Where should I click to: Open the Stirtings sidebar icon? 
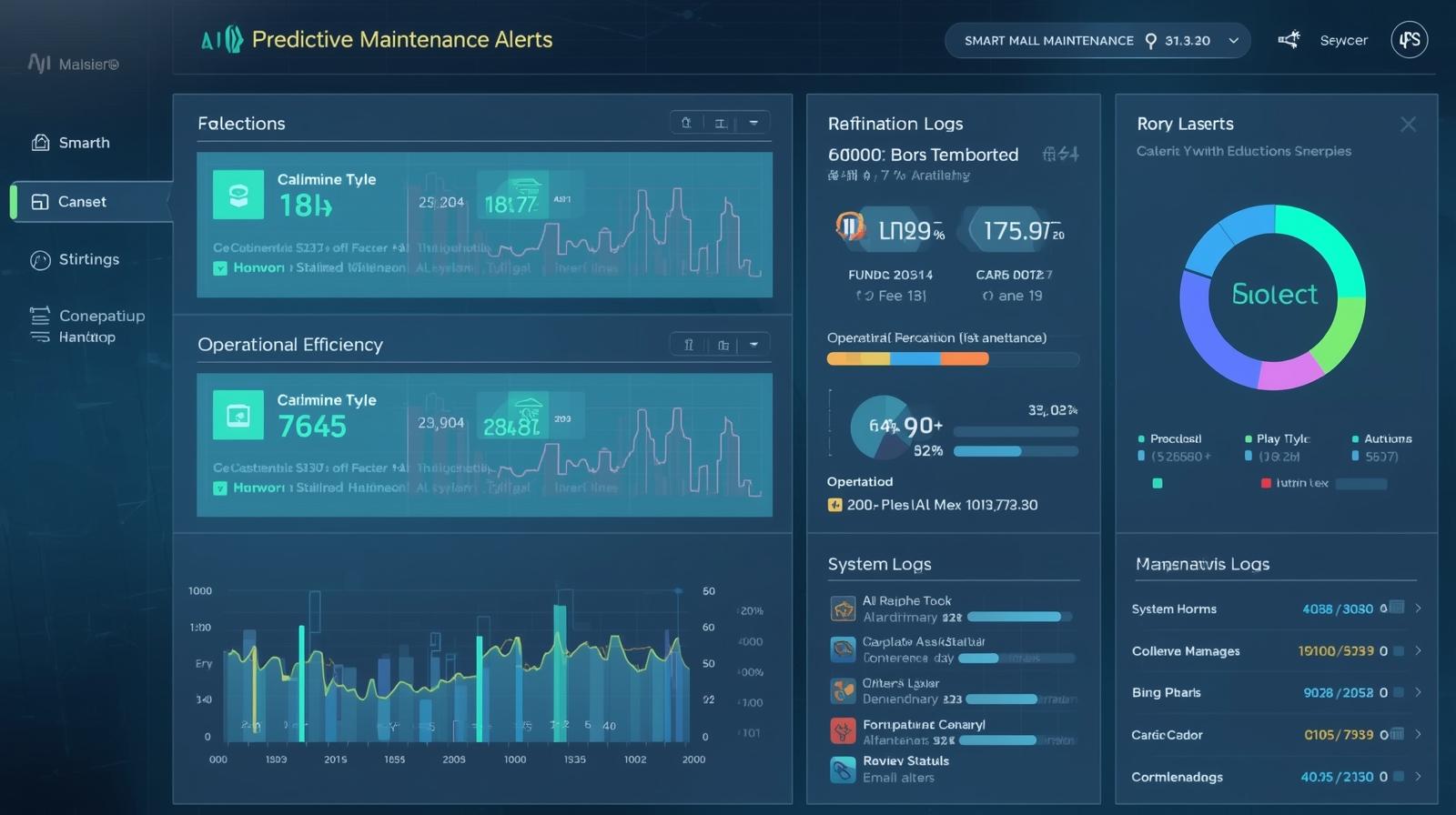pyautogui.click(x=40, y=260)
